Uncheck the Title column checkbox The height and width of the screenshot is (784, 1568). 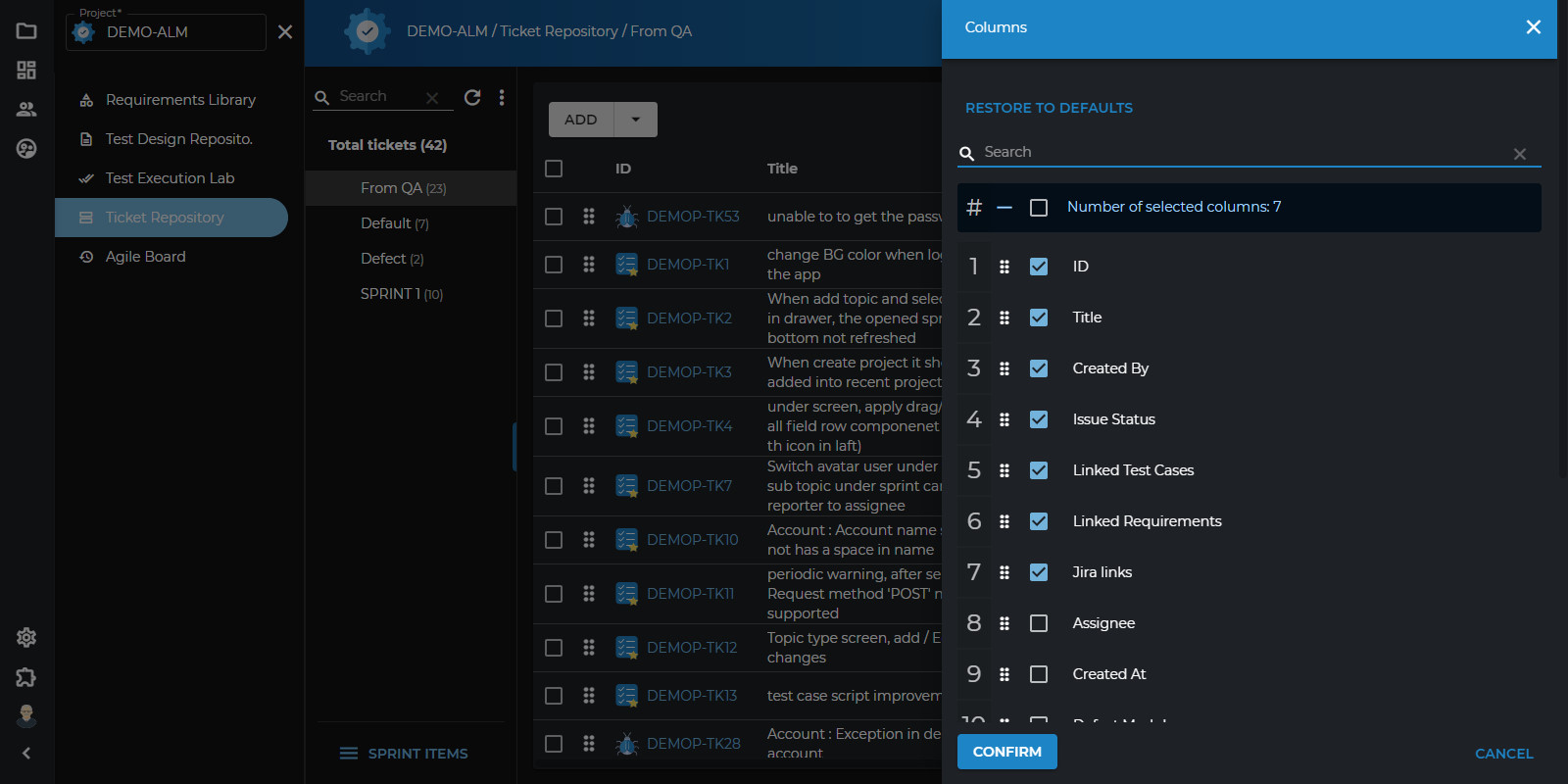(x=1039, y=318)
